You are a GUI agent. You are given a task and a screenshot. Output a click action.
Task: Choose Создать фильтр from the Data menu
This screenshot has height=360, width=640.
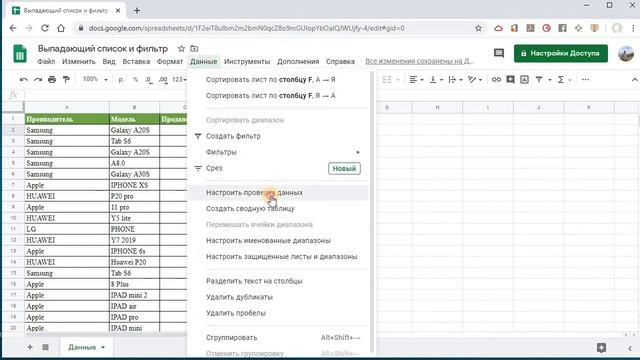[278, 136]
